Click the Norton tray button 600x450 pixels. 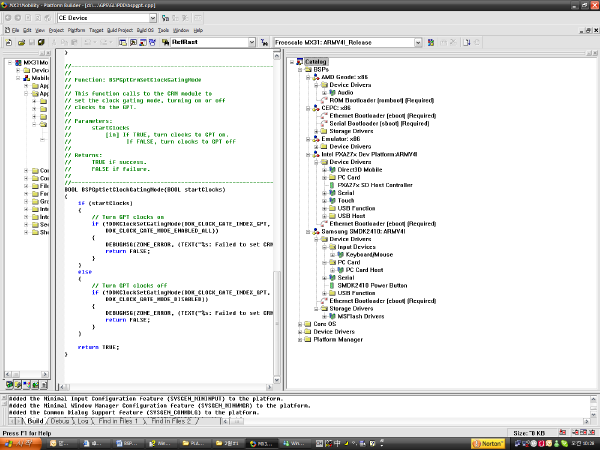point(488,443)
